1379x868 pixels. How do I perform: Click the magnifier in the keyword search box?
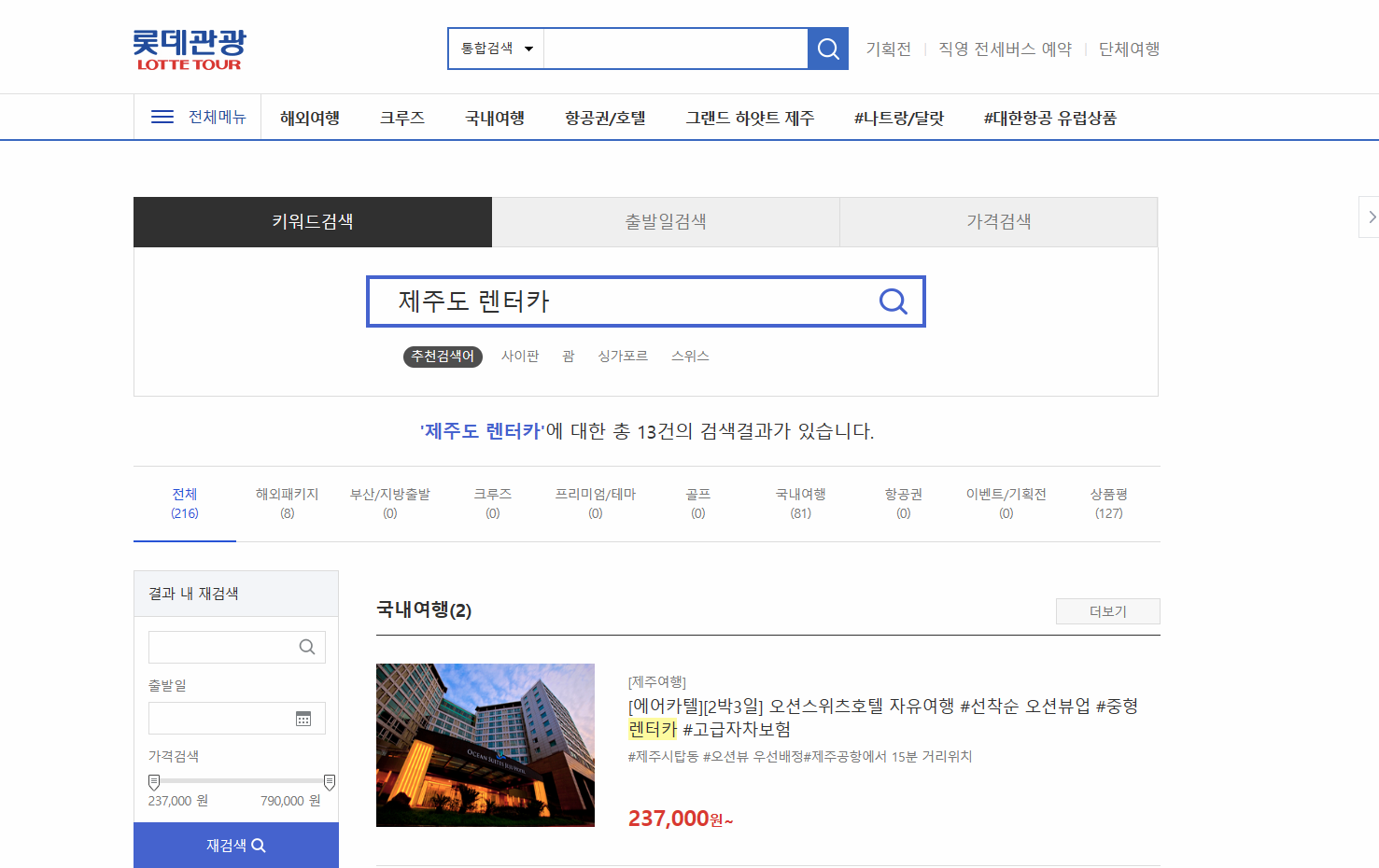[x=892, y=301]
